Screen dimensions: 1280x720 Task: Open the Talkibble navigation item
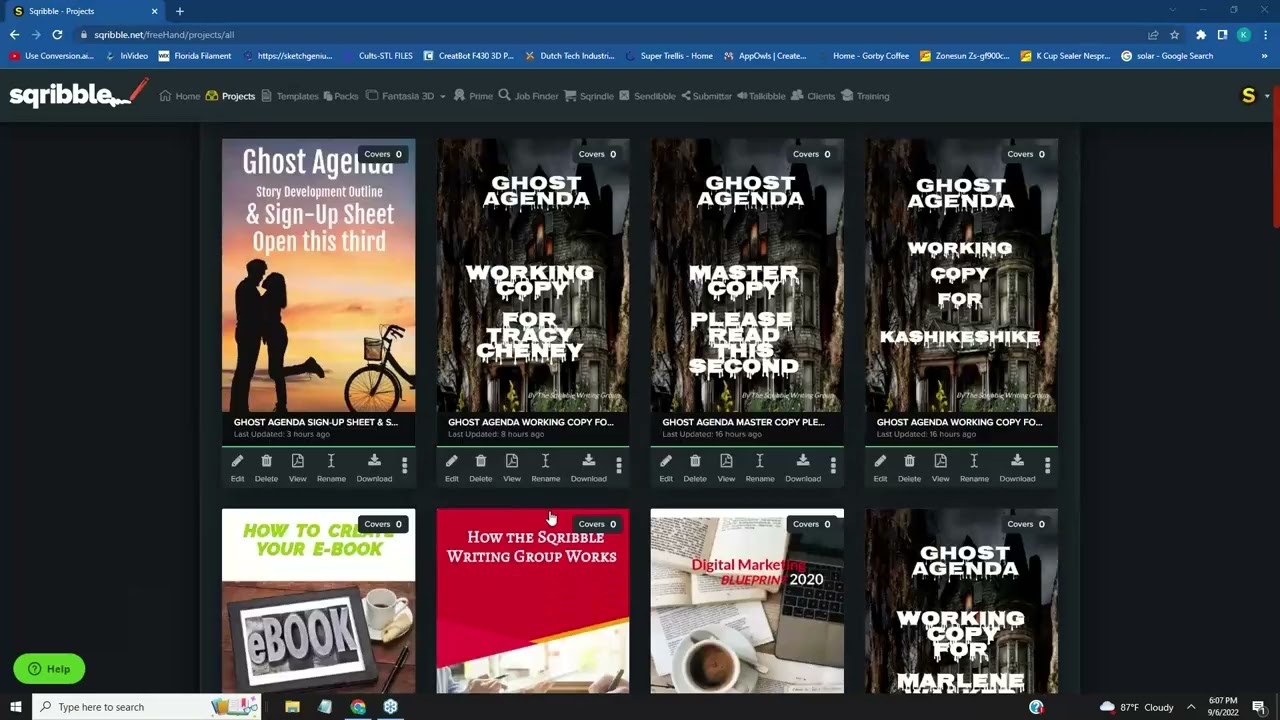[761, 96]
